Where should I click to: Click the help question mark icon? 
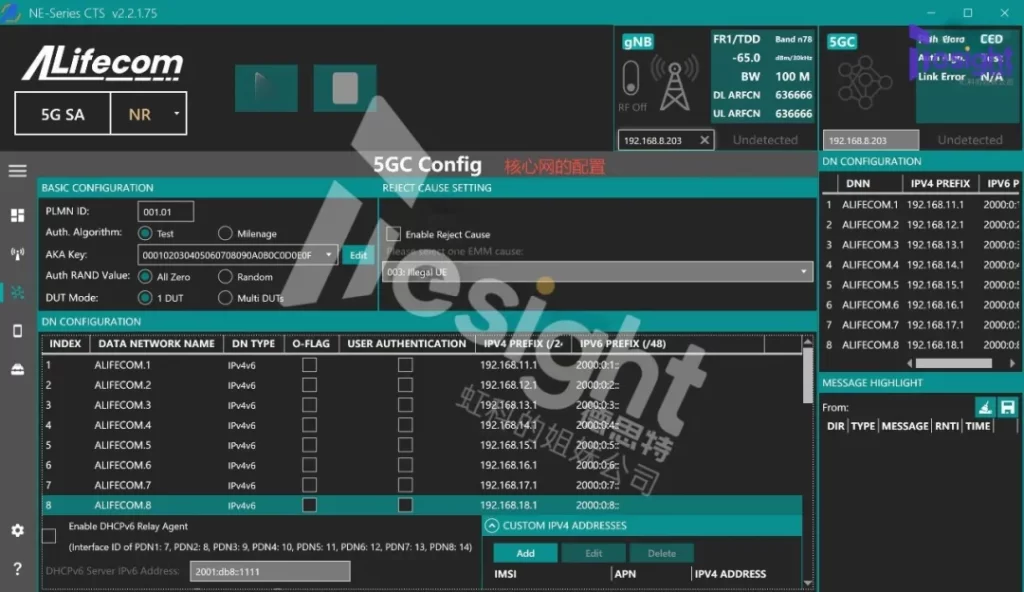[x=17, y=569]
